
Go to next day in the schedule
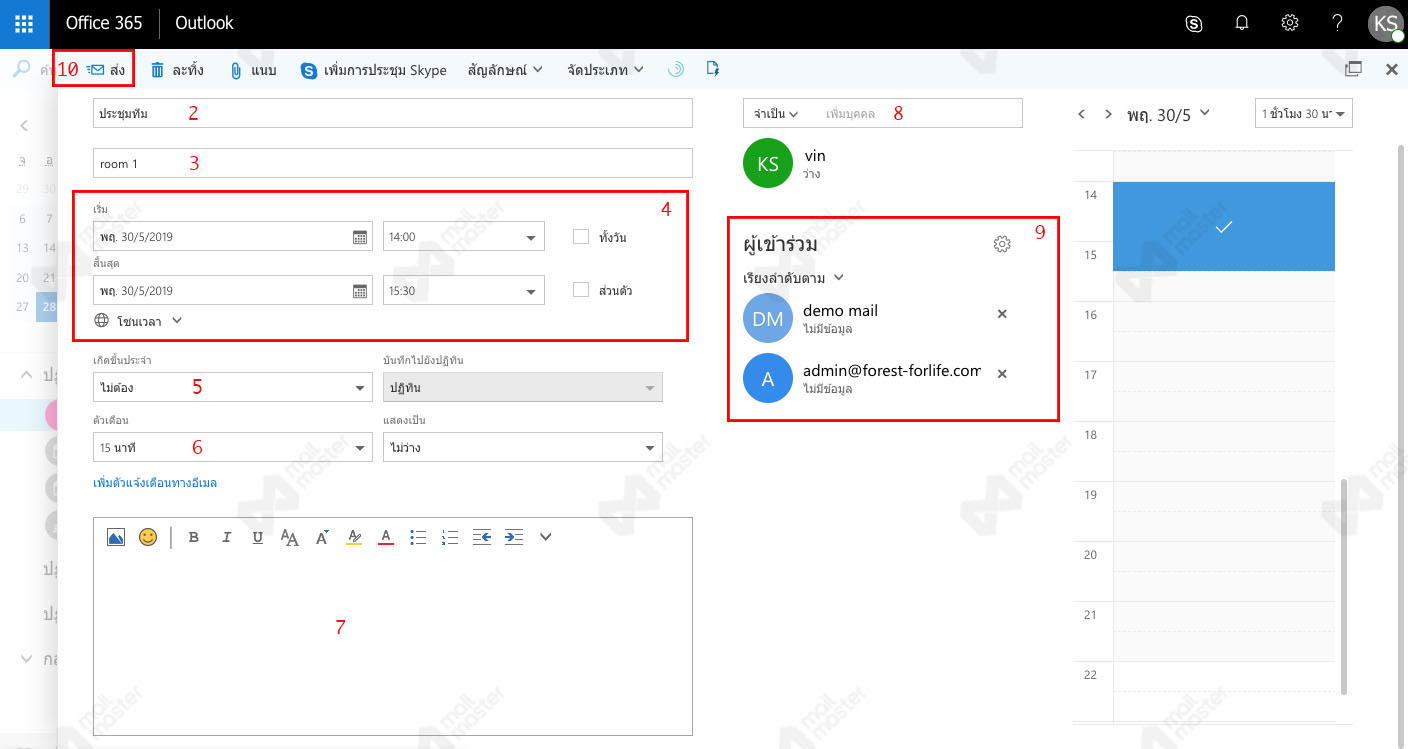coord(1108,114)
